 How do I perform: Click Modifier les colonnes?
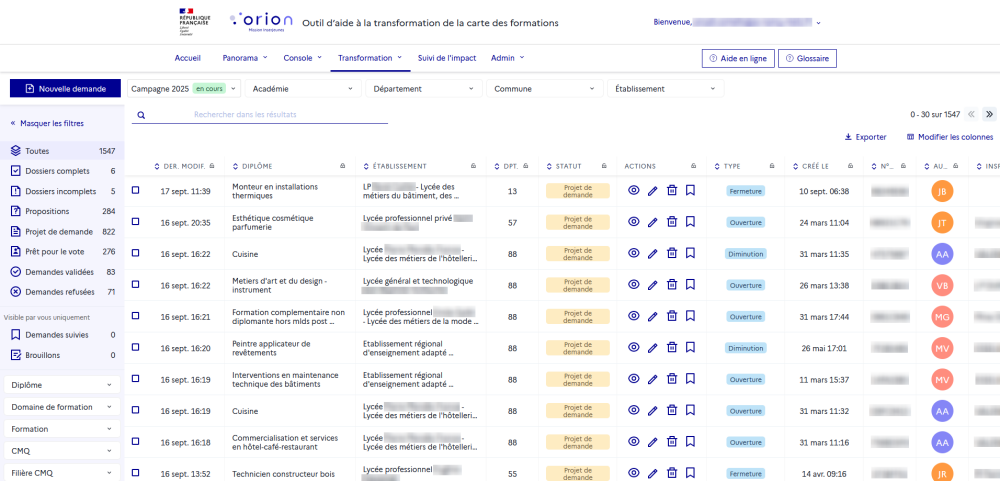(950, 137)
